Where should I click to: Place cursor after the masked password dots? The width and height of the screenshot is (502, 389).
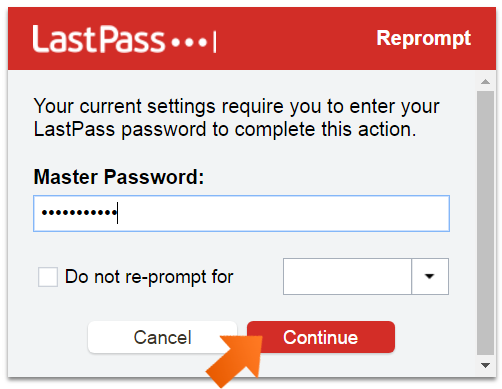tap(118, 213)
